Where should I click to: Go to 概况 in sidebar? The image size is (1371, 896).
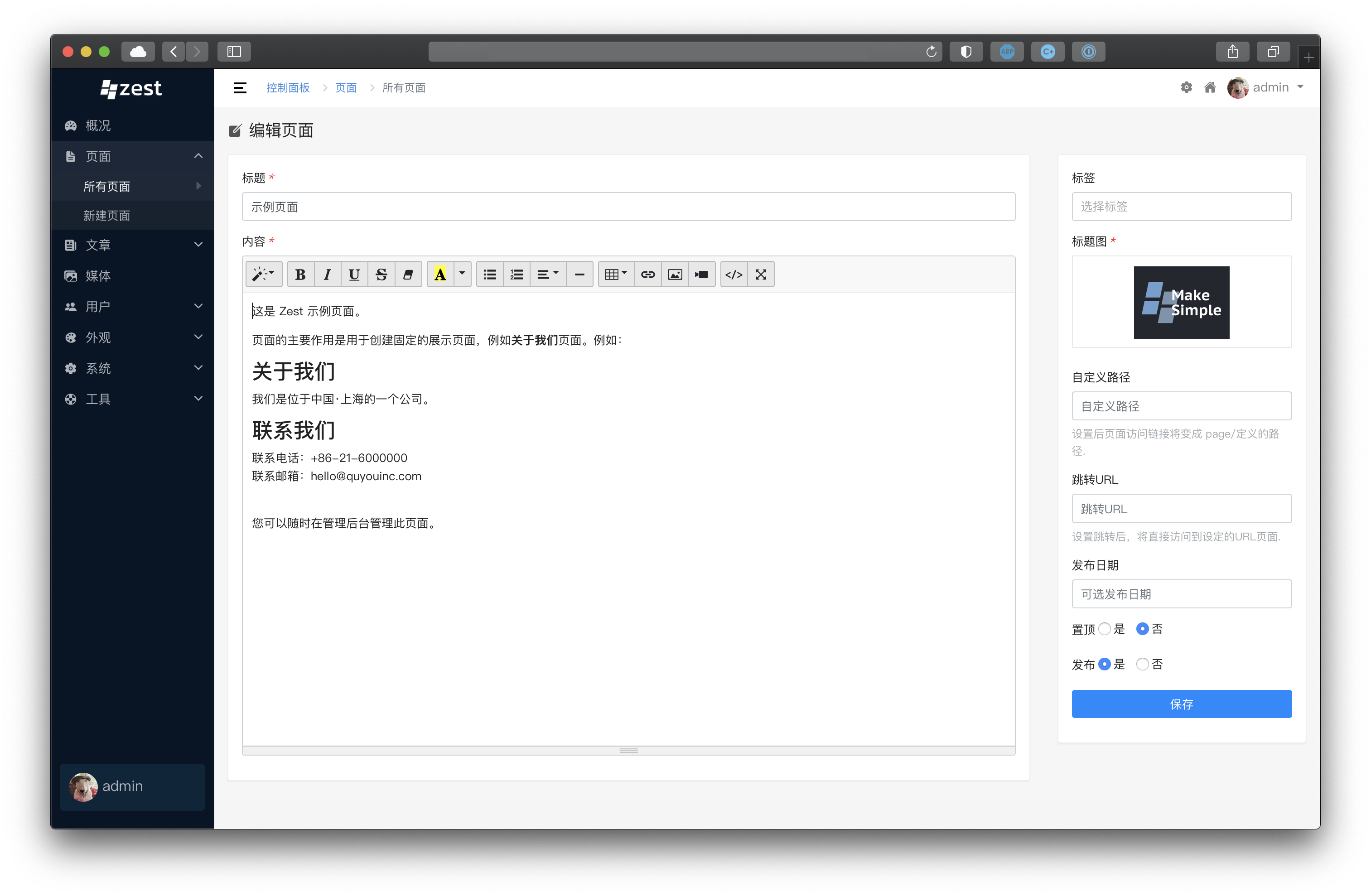tap(98, 125)
